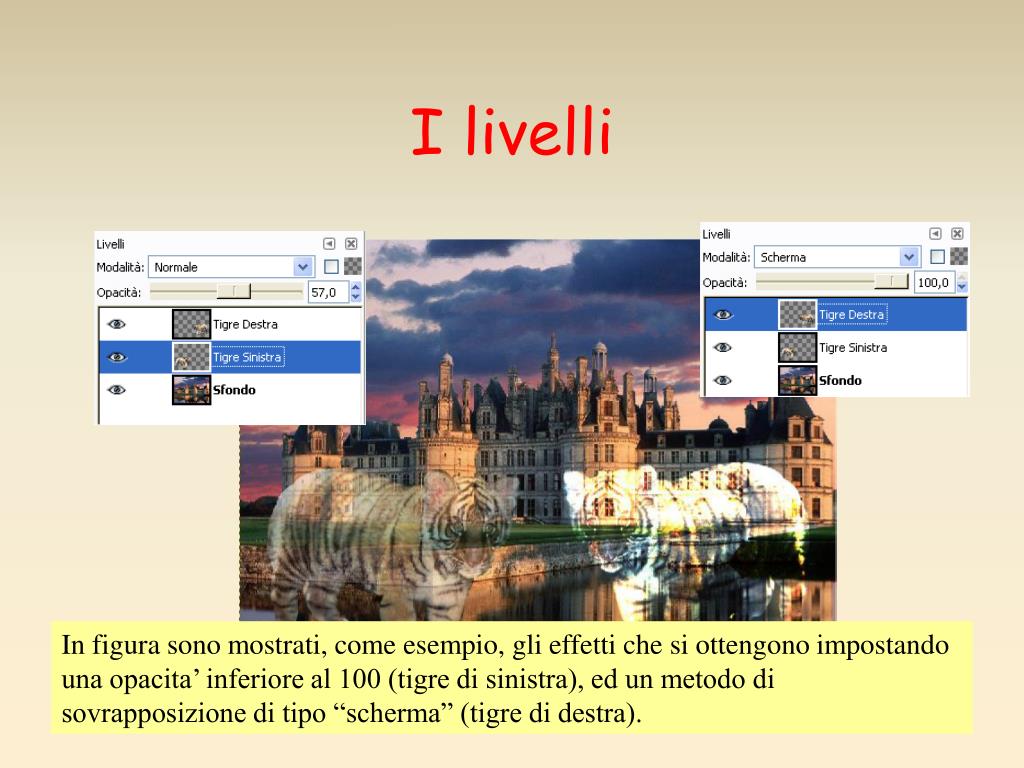Screen dimensions: 1024x768
Task: Select 'Sfondo' layer name in right panel
Action: point(840,380)
